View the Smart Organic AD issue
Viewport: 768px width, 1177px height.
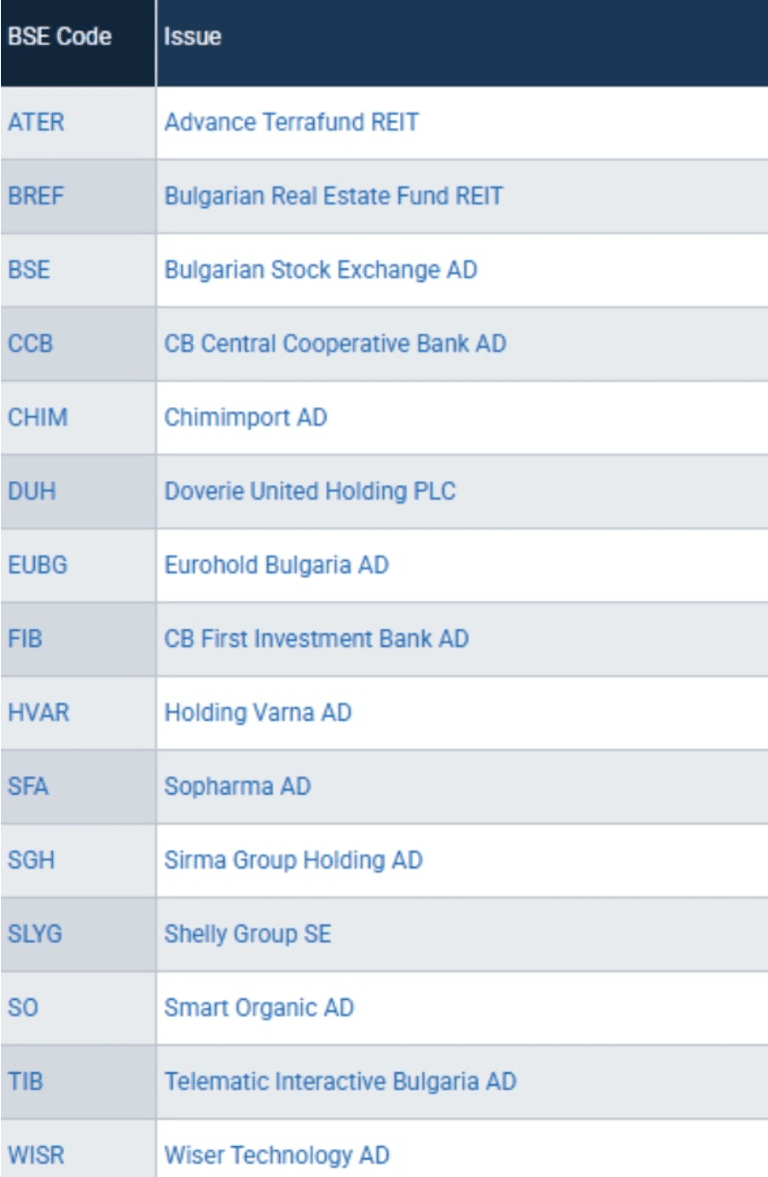tap(259, 1007)
